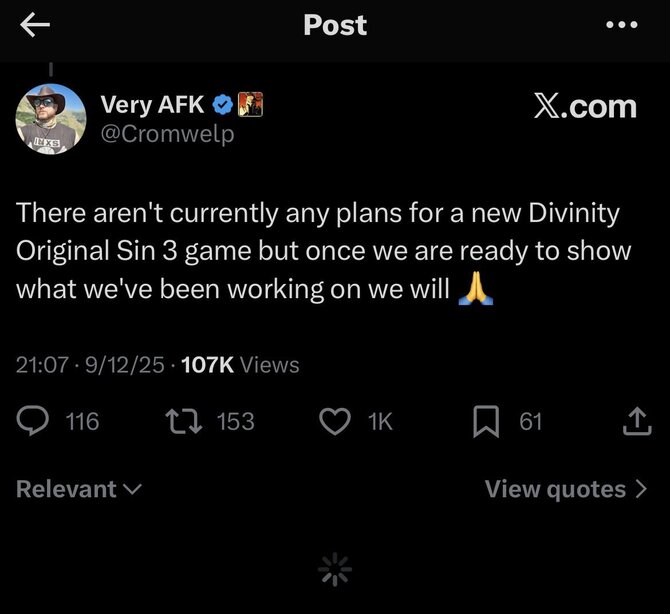670x614 pixels.
Task: Tap the back arrow icon
Action: pos(34,26)
